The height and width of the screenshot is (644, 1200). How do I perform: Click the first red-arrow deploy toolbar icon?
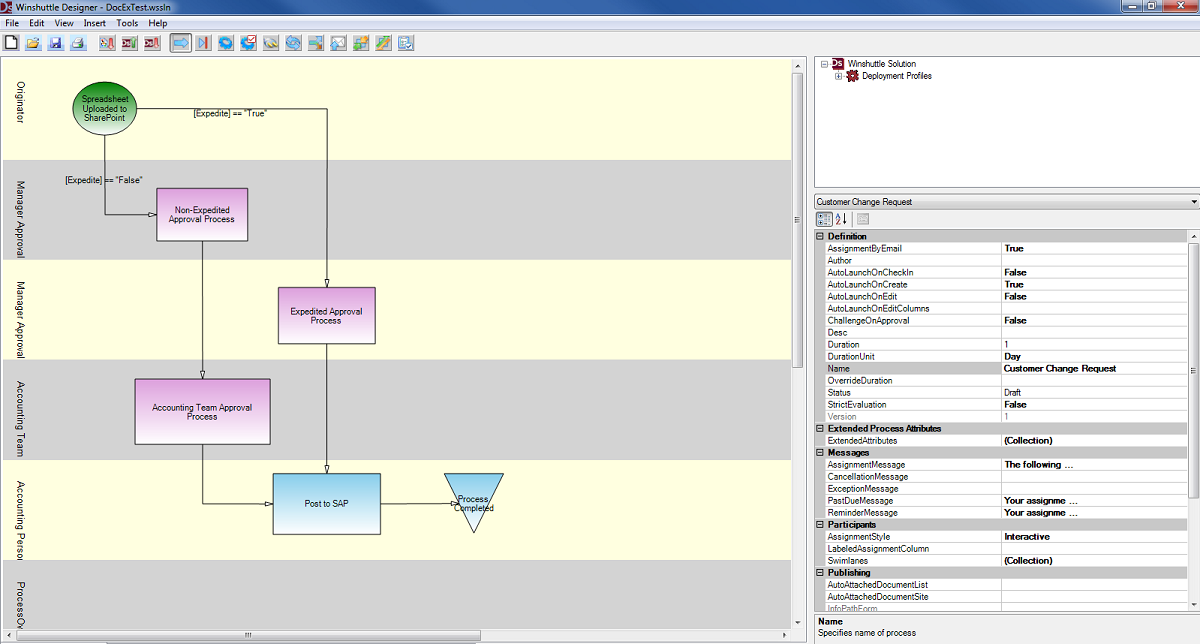(x=107, y=43)
